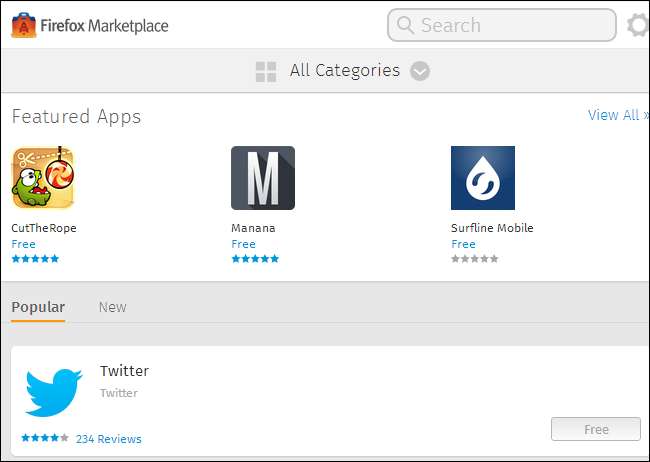Click the Manana app title
This screenshot has height=462, width=650.
253,228
